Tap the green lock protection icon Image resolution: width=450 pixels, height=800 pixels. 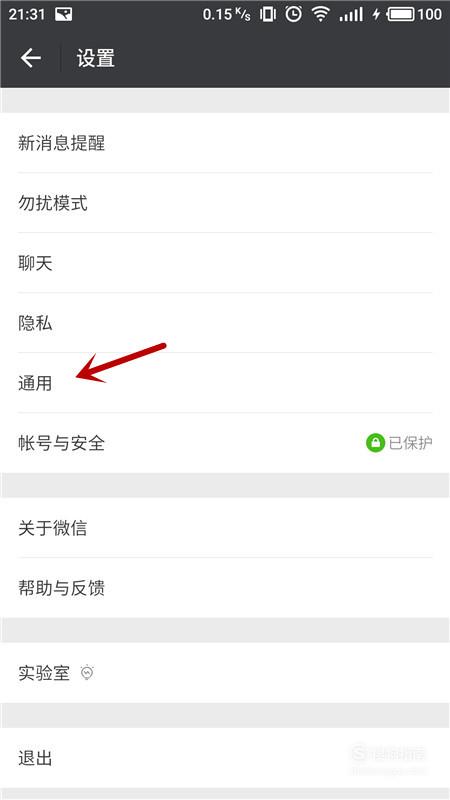375,443
